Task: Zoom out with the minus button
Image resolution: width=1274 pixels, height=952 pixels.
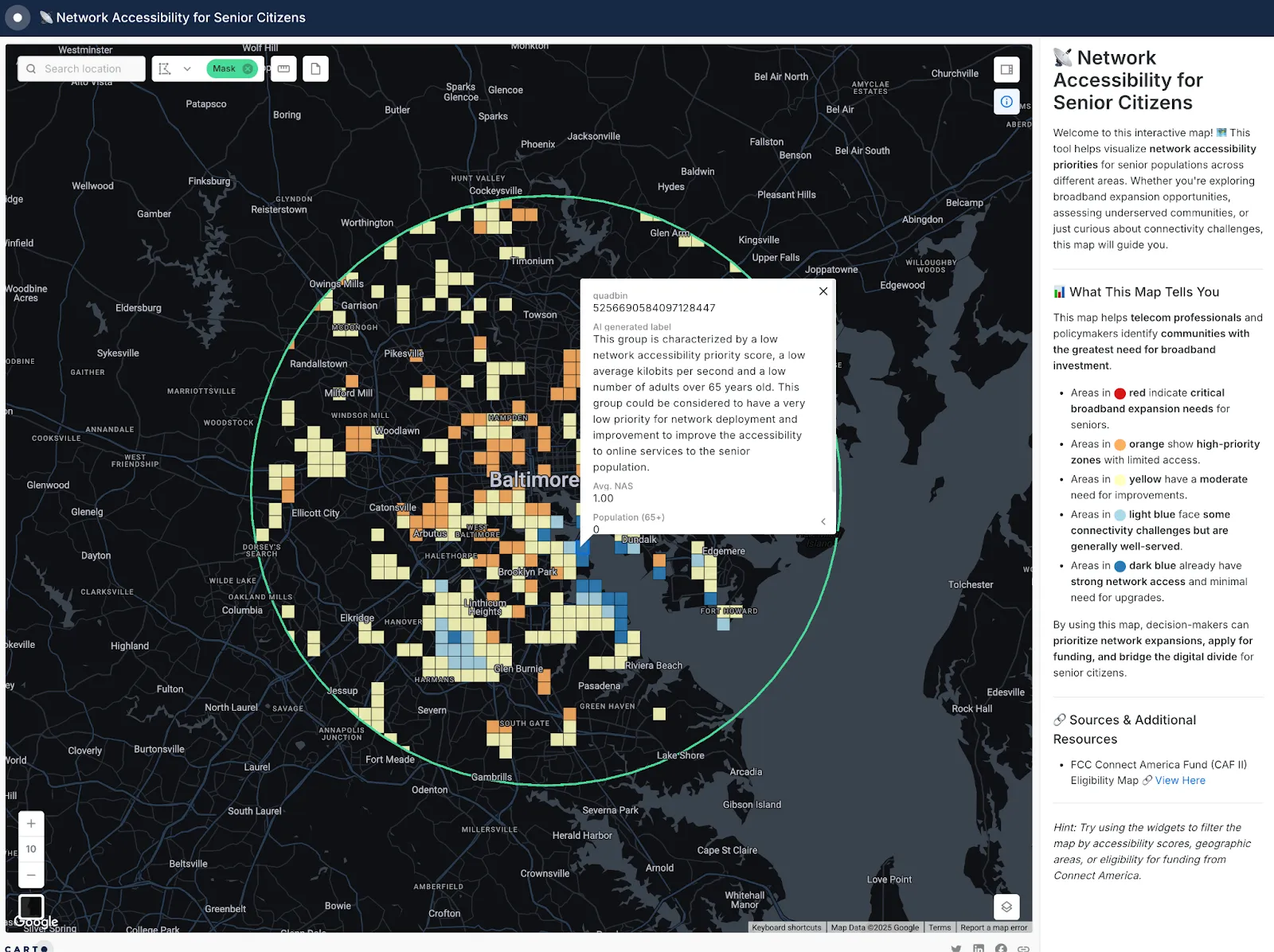Action: (31, 875)
